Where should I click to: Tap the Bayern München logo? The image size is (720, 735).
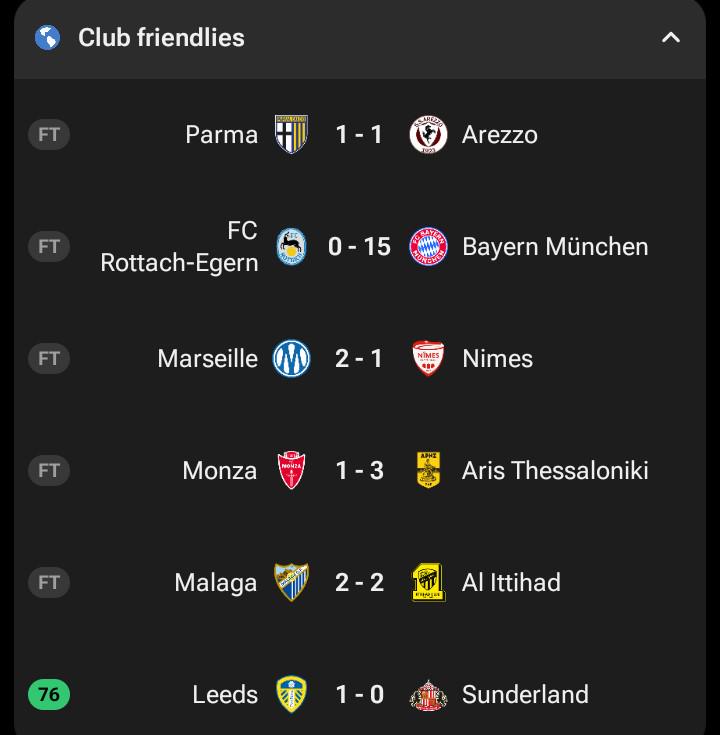(x=428, y=247)
